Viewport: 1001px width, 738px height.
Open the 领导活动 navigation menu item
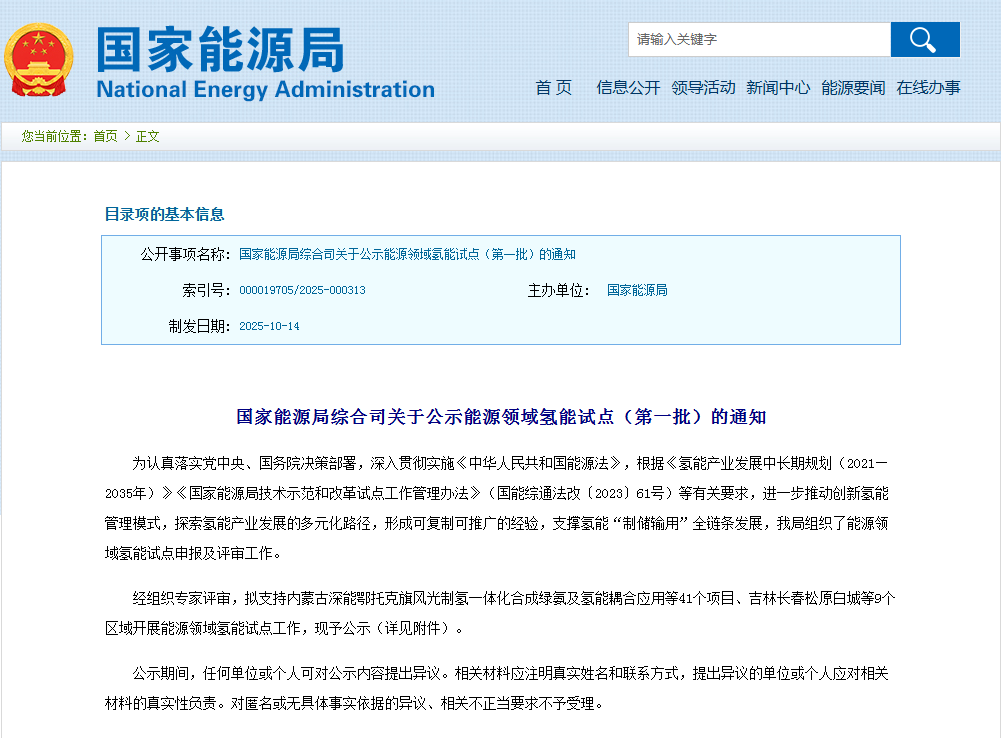[x=702, y=88]
